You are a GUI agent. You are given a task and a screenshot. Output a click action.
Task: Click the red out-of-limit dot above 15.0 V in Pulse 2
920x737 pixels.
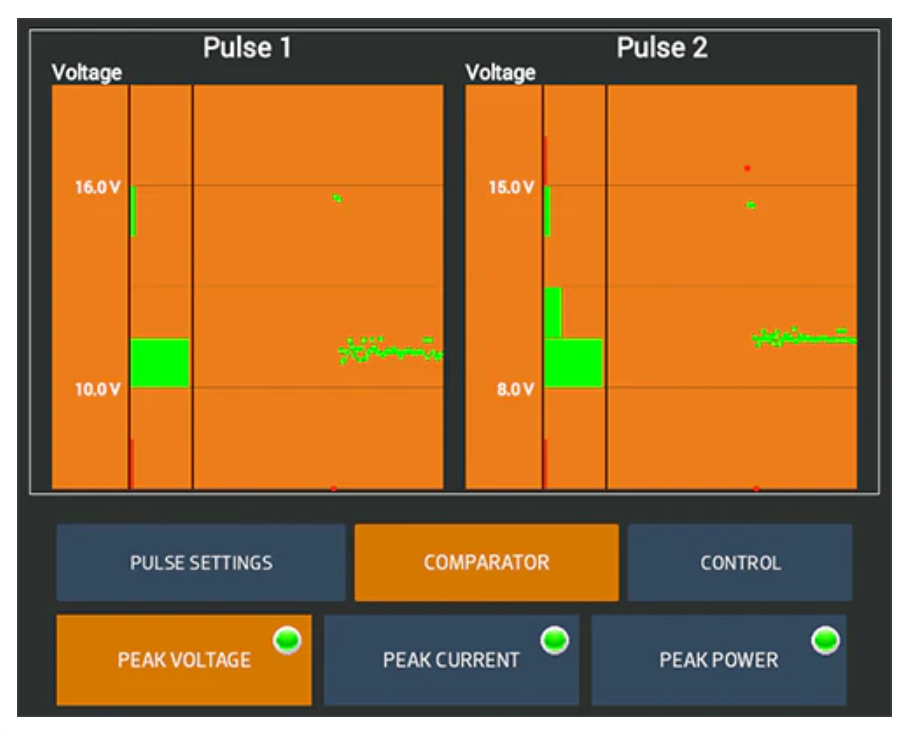747,168
